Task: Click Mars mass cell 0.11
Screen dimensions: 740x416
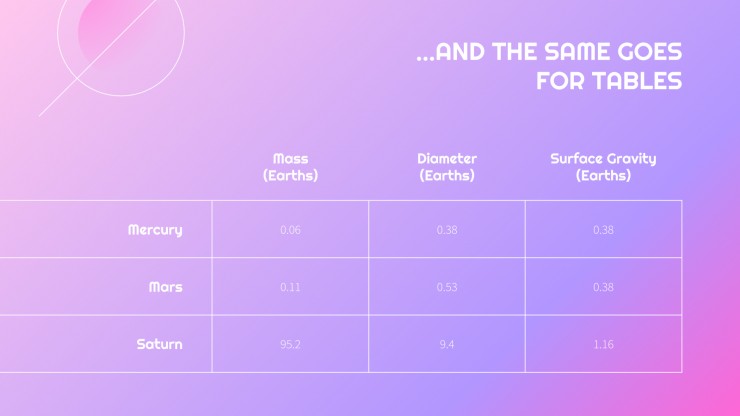Action: [x=290, y=287]
